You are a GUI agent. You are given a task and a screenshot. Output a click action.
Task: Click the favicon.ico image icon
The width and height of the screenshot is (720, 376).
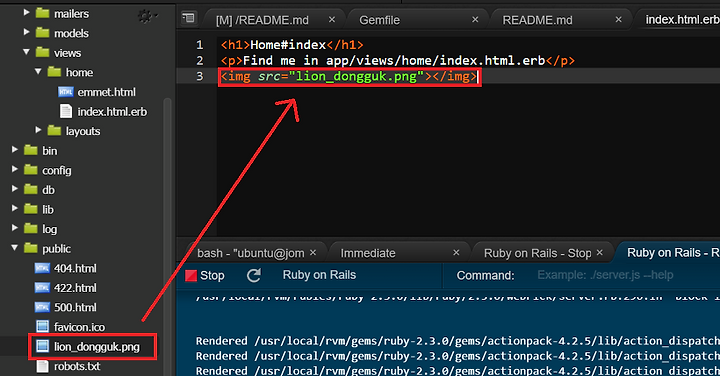42,326
